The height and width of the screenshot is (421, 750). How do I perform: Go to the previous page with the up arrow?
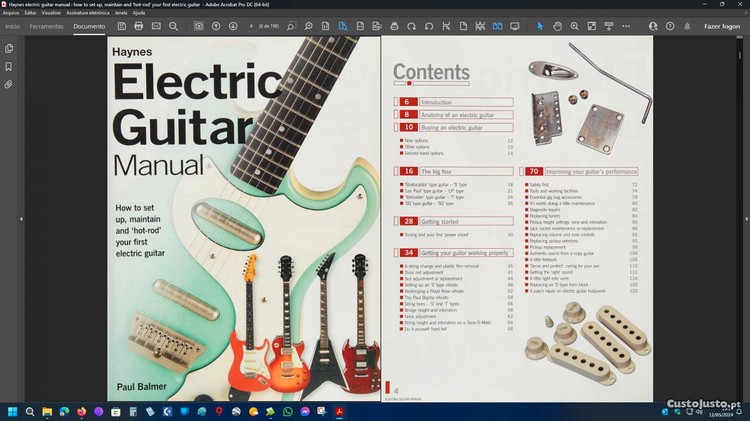(217, 25)
